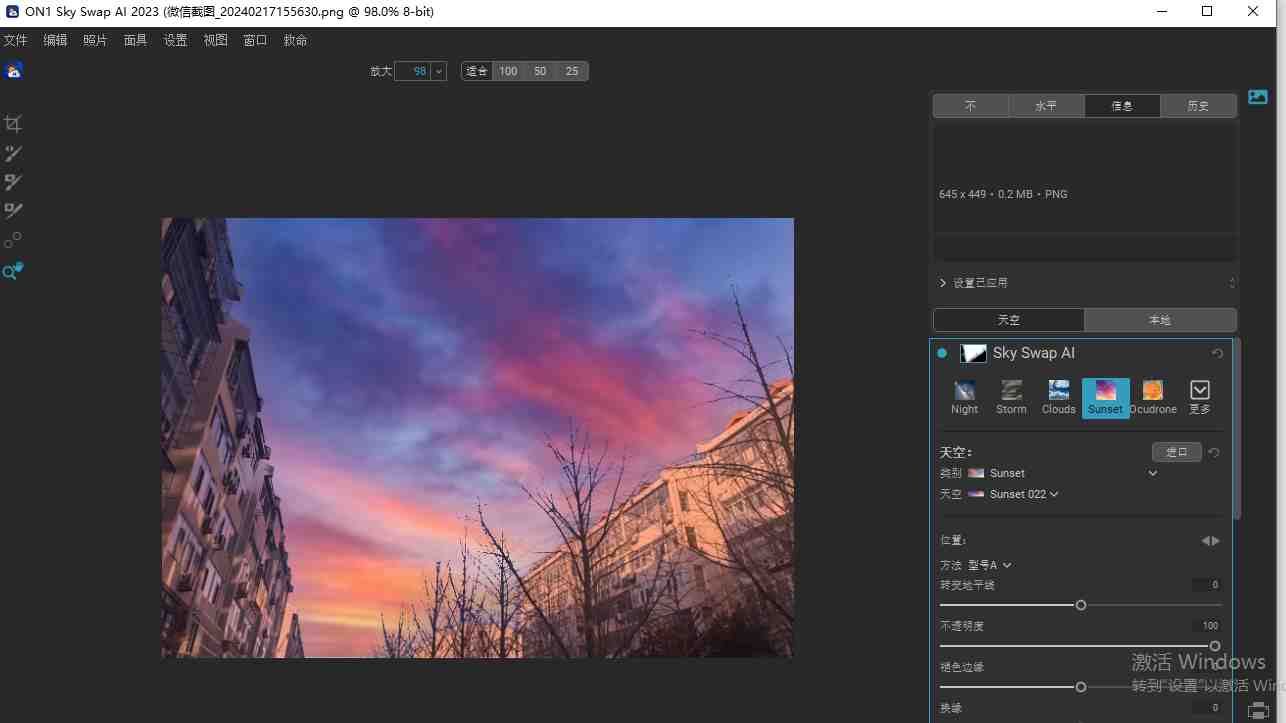
Task: Open the Sunset 022 sky dropdown
Action: click(1023, 494)
